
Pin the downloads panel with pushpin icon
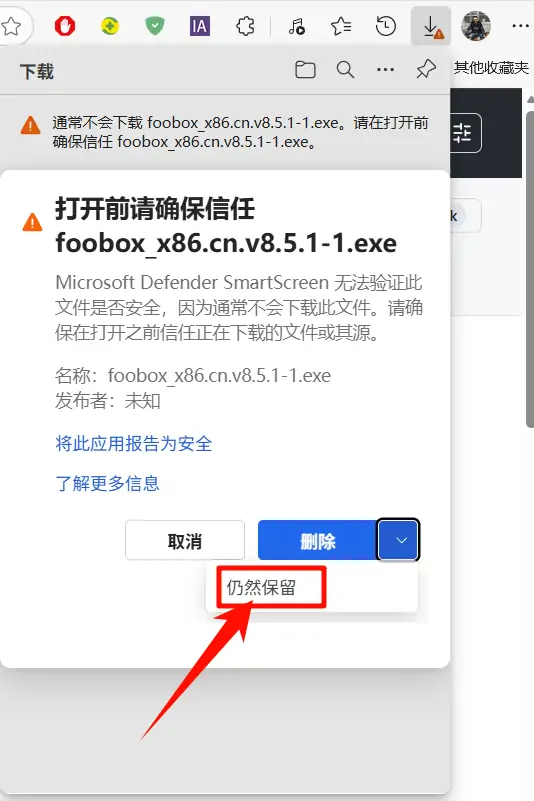click(x=426, y=69)
